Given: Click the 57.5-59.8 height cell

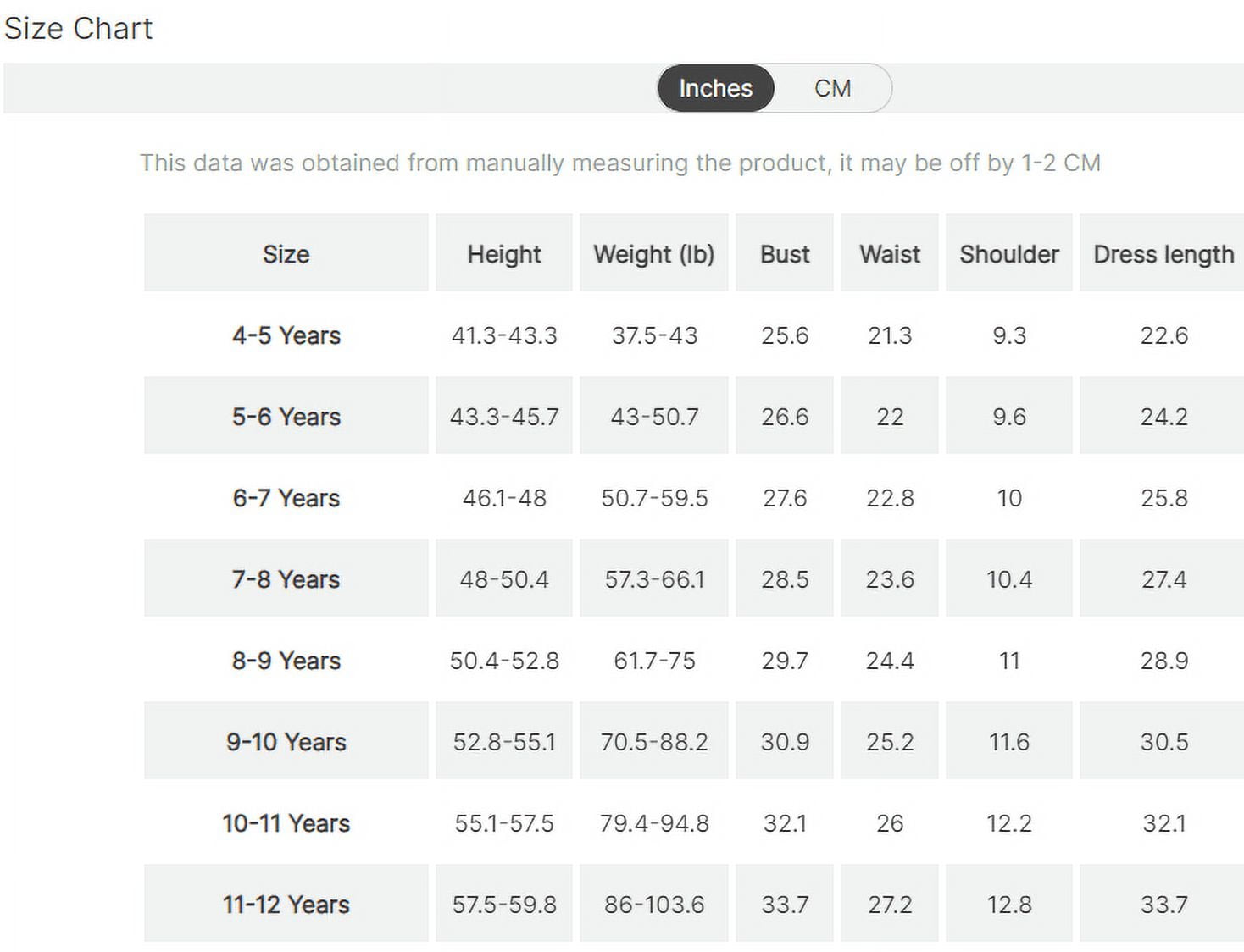Looking at the screenshot, I should 504,904.
